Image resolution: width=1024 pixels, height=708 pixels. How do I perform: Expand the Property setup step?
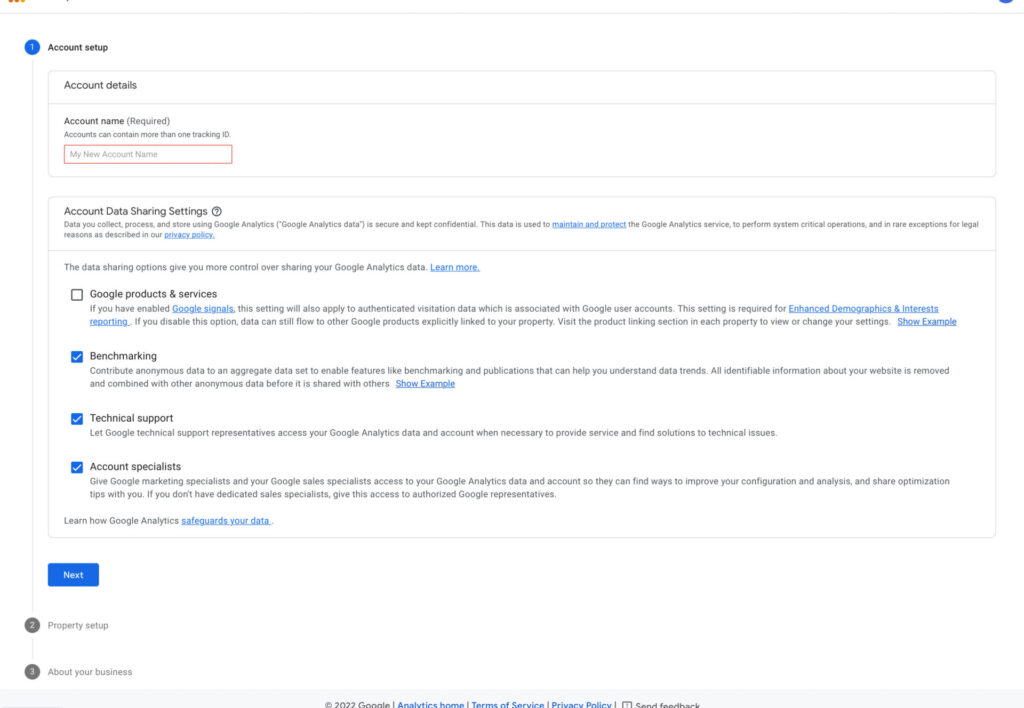coord(78,625)
